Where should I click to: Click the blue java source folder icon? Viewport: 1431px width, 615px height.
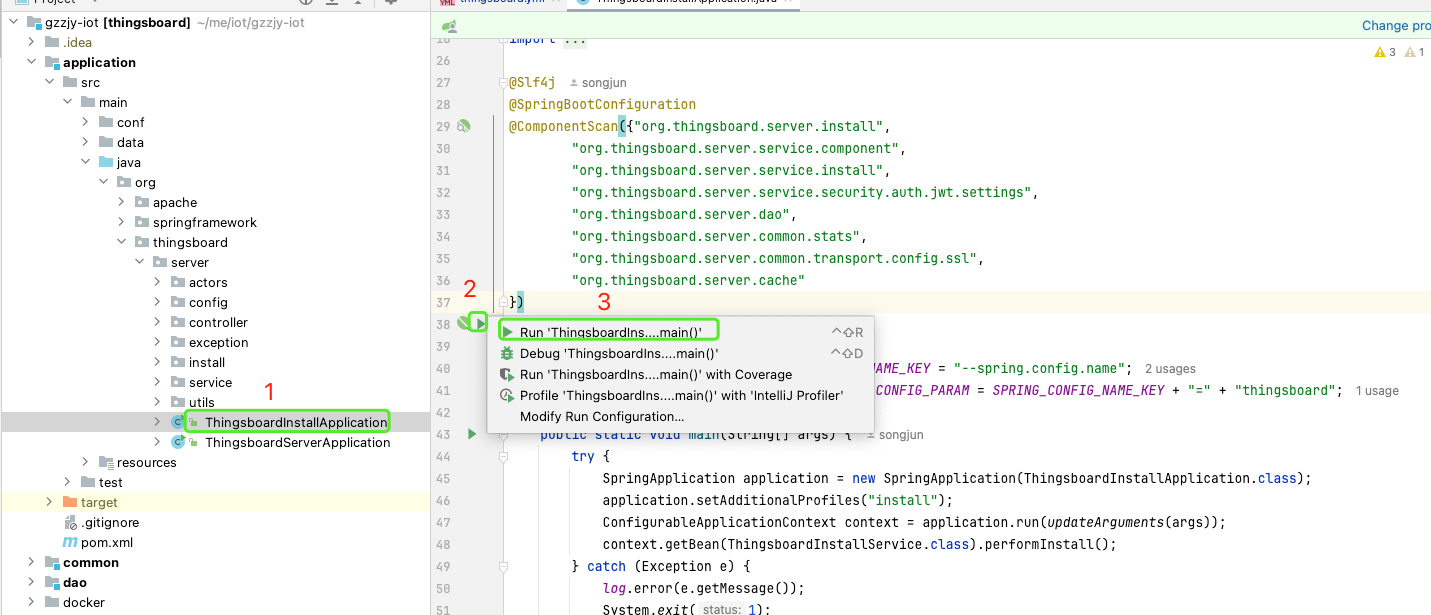coord(106,162)
